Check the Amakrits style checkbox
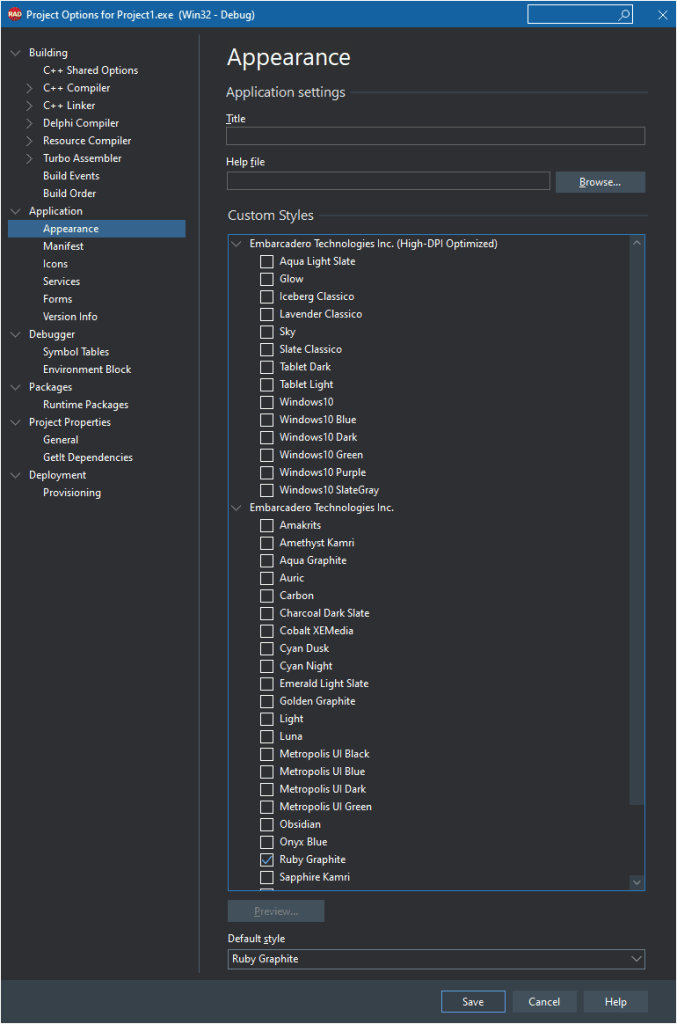This screenshot has height=1024, width=677. (x=266, y=526)
